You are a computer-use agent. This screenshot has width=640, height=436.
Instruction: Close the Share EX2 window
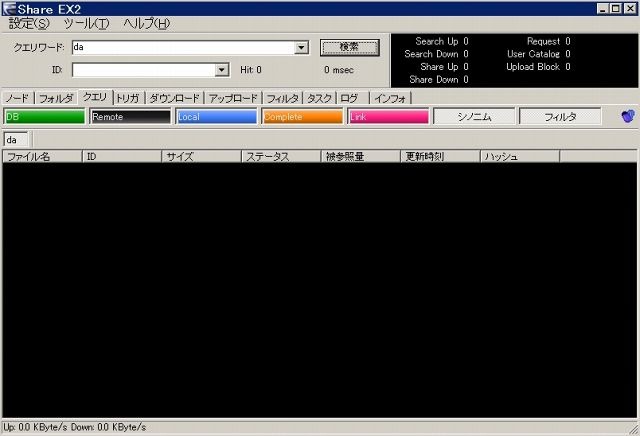point(630,9)
